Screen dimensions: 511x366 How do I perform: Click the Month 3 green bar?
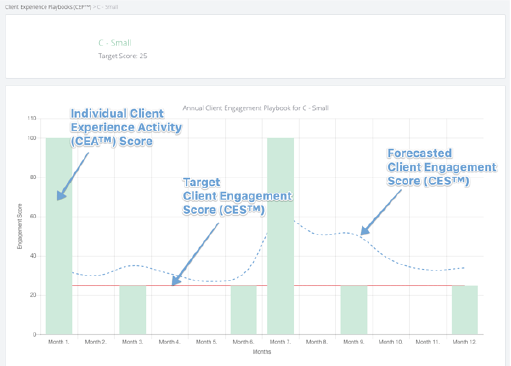133,310
